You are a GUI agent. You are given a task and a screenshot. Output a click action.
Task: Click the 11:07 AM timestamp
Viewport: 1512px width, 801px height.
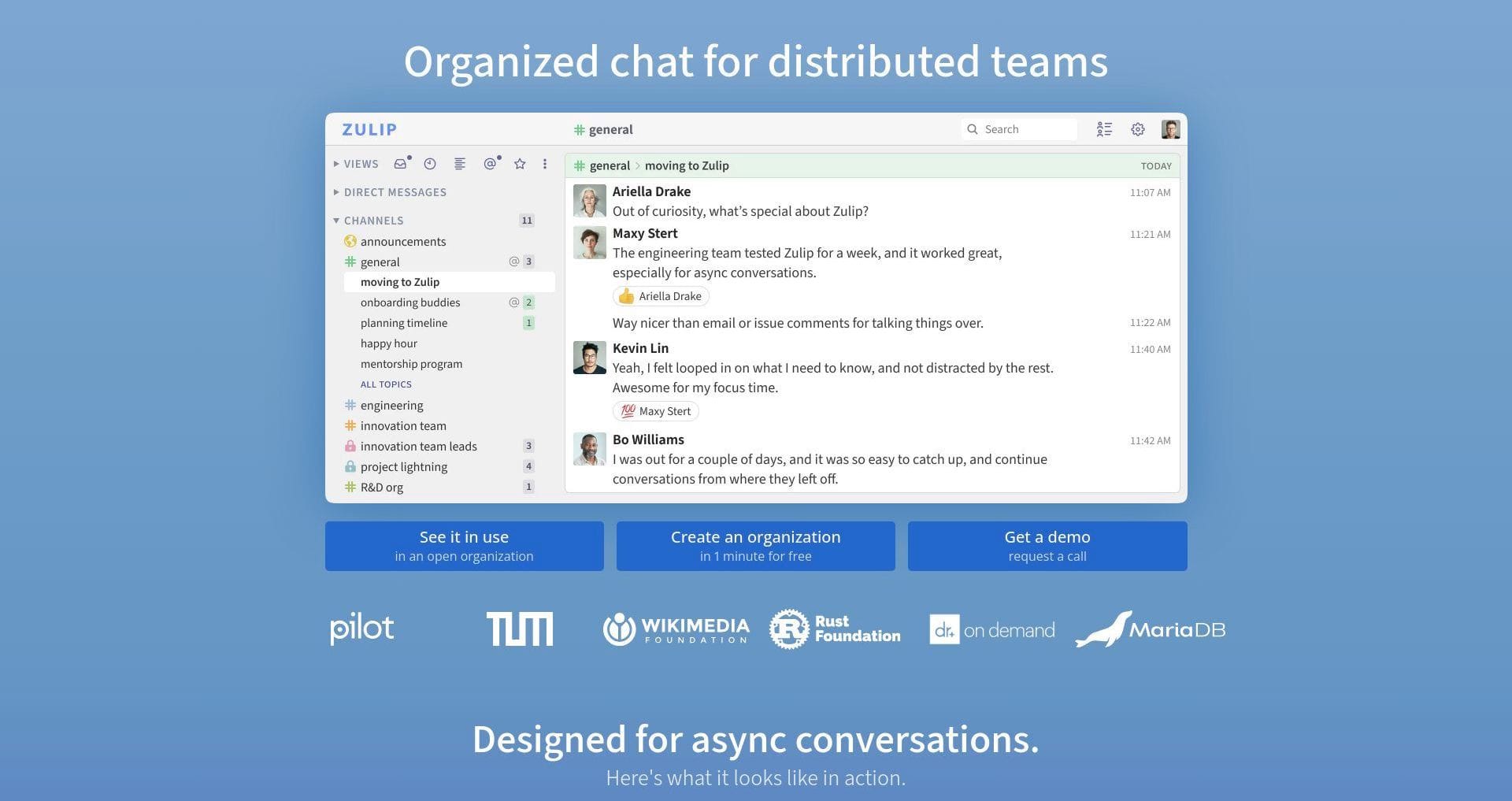click(1150, 192)
